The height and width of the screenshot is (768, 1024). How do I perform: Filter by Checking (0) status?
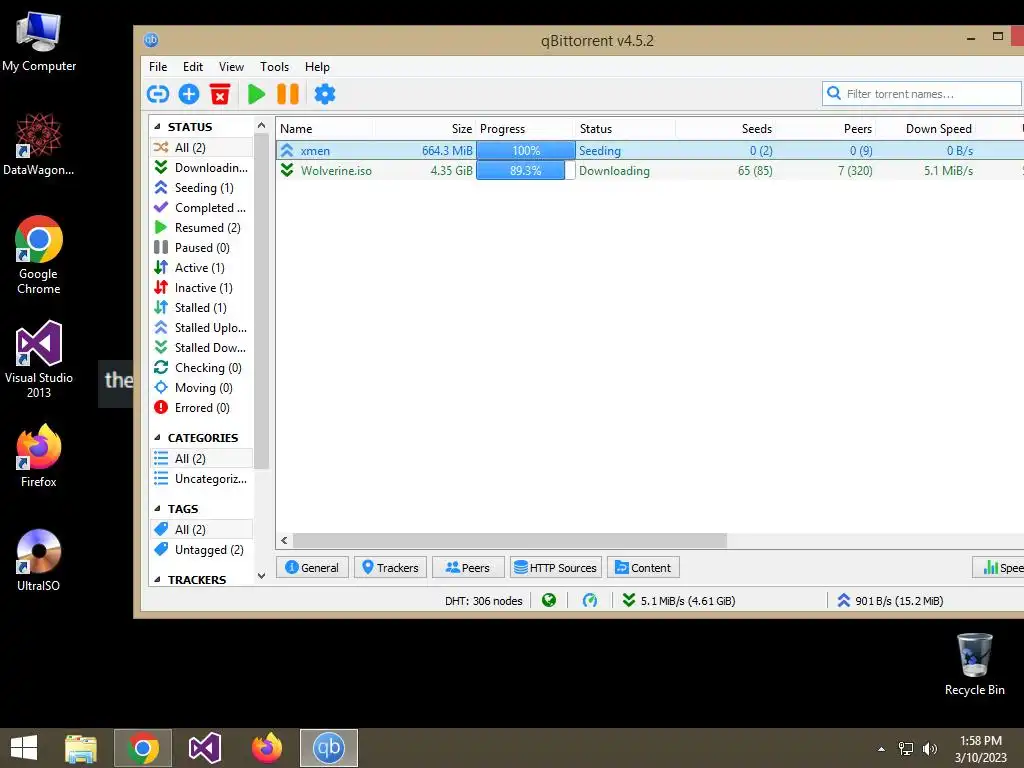coord(202,368)
